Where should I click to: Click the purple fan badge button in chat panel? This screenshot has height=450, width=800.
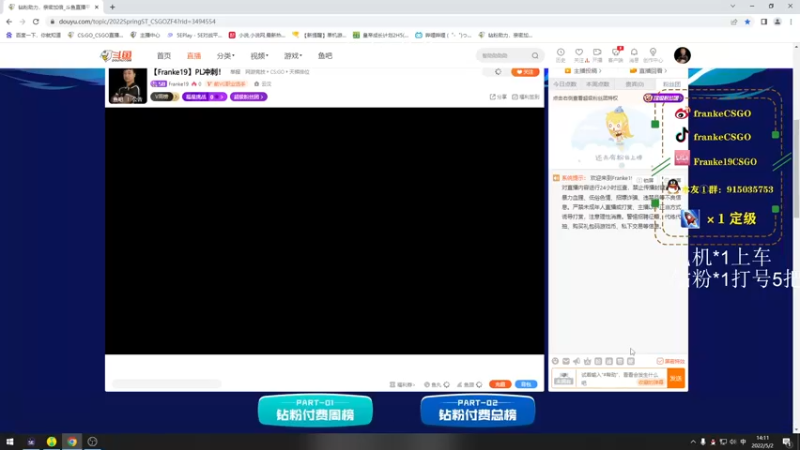point(663,98)
